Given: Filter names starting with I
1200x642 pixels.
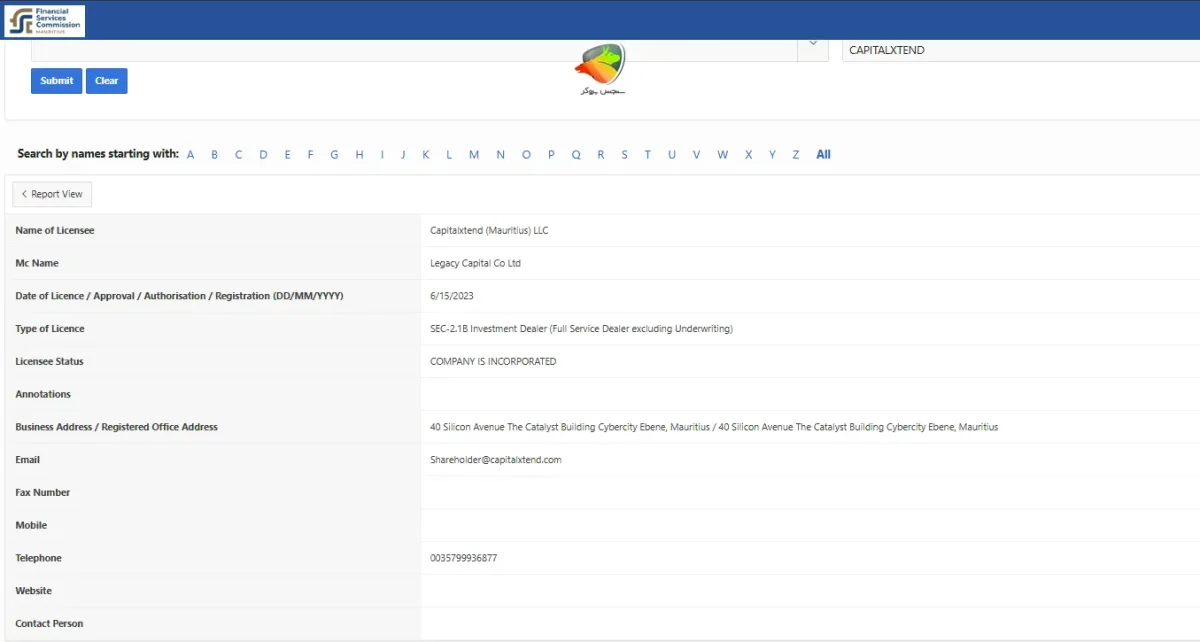Looking at the screenshot, I should tap(382, 154).
